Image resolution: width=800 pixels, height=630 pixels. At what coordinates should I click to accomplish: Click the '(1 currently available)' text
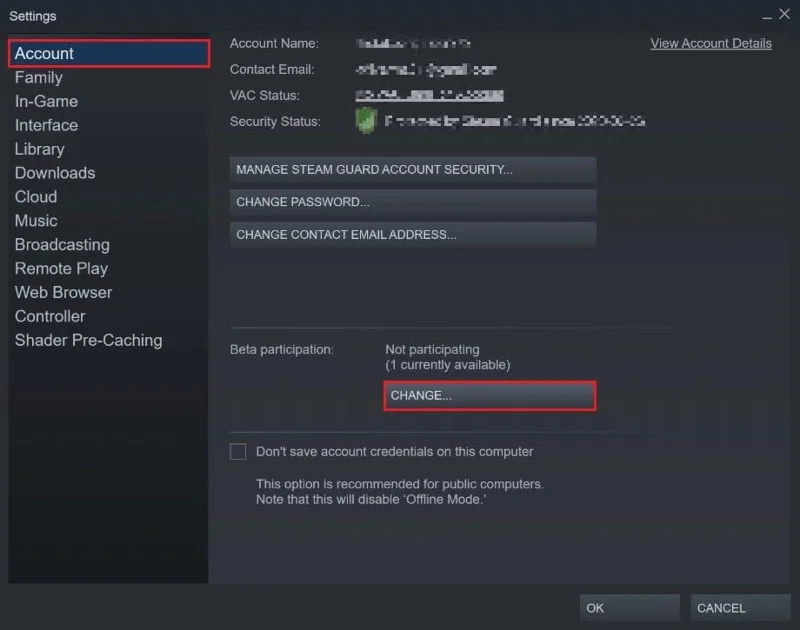[x=447, y=365]
